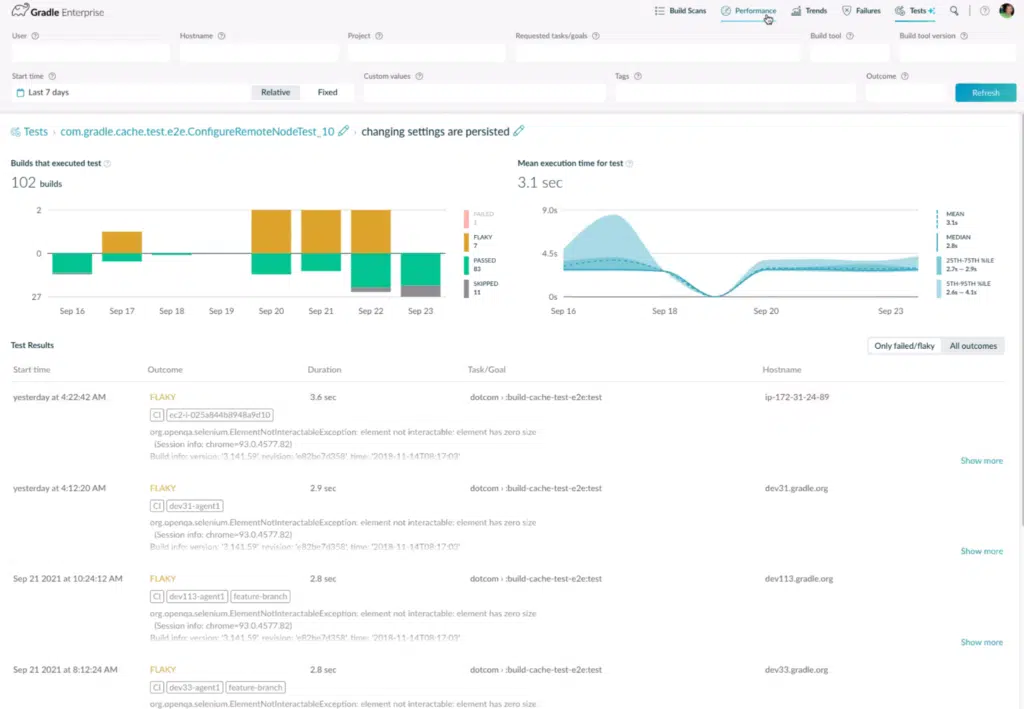Click the help icon beside Hostname label
The width and height of the screenshot is (1024, 709).
click(221, 36)
